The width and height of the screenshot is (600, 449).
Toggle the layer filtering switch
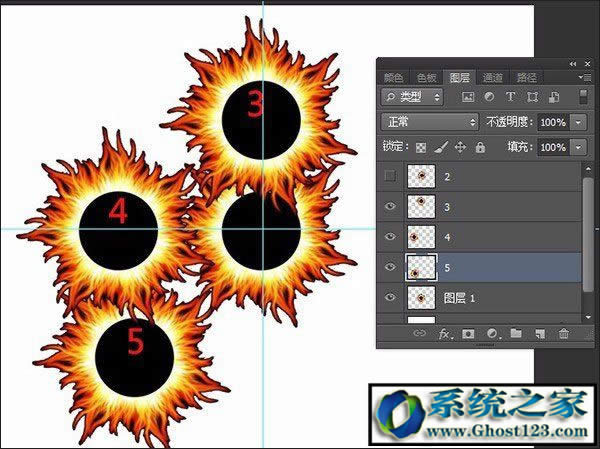click(583, 97)
